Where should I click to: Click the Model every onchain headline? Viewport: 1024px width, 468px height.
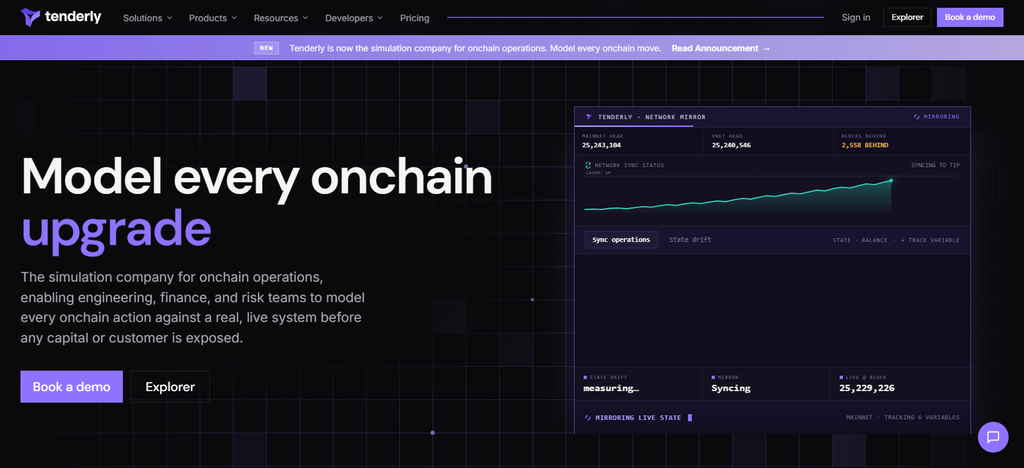point(256,177)
